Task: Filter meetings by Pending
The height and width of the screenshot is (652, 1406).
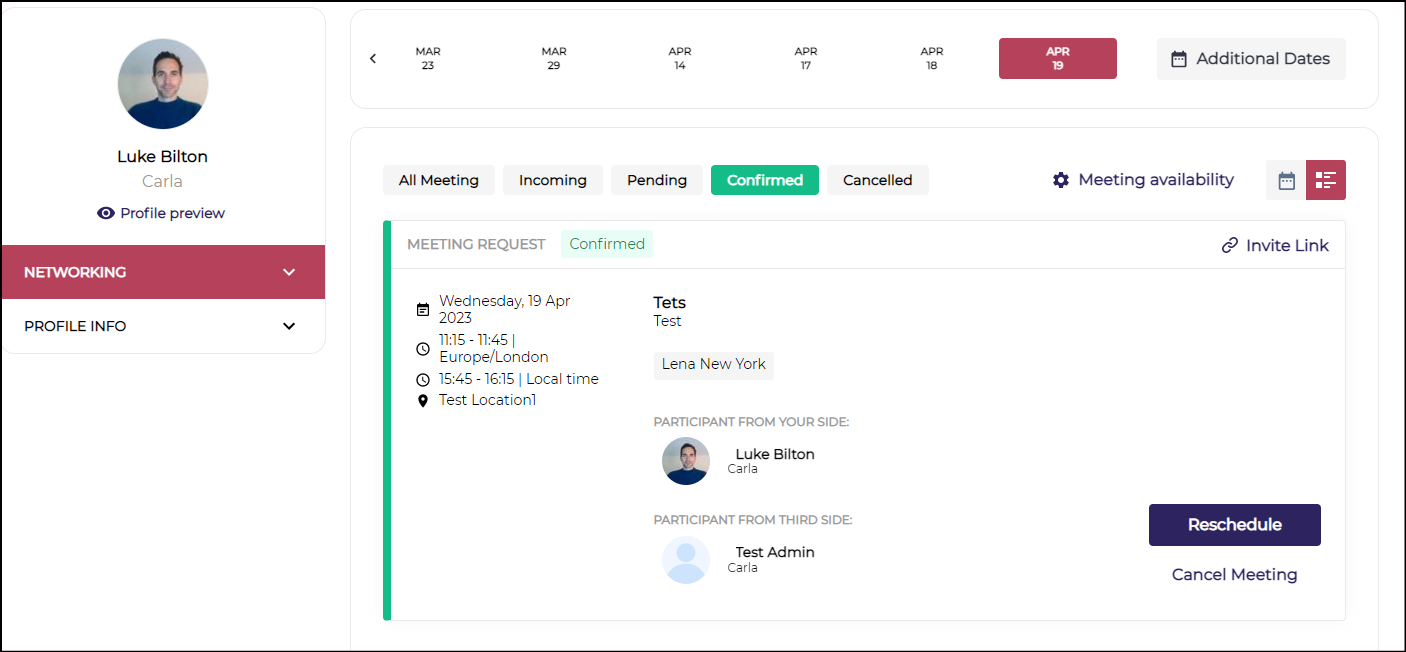Action: click(657, 180)
